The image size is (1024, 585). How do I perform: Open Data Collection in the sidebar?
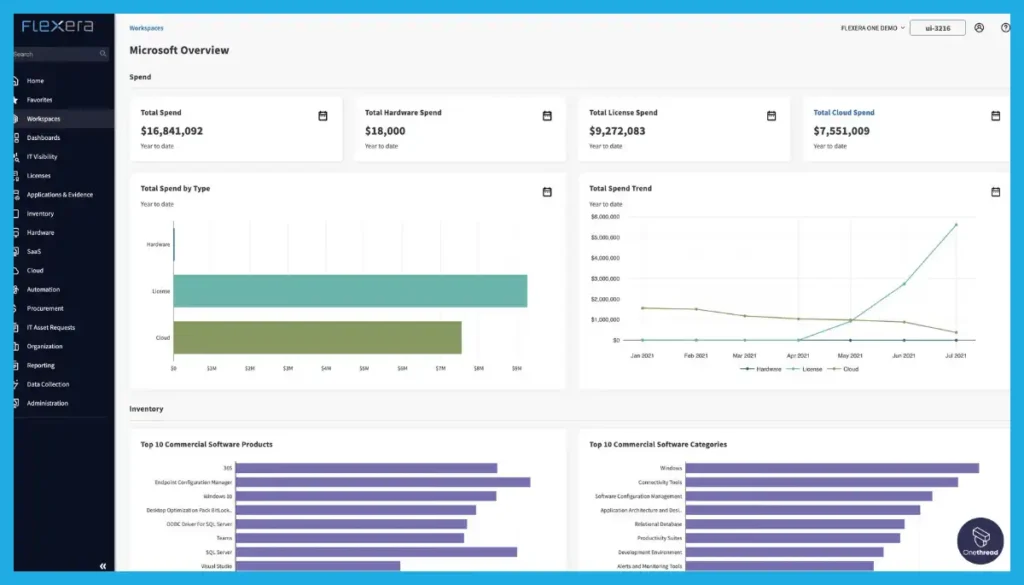(x=48, y=384)
